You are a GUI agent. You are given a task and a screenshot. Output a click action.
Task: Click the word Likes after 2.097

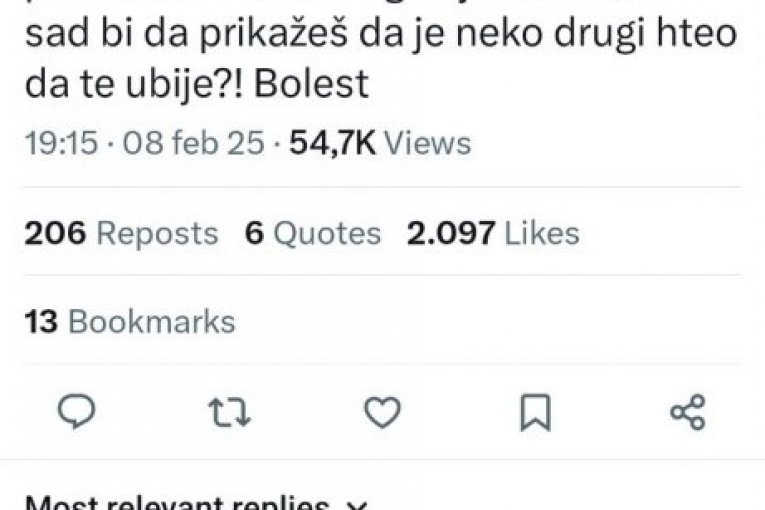pyautogui.click(x=542, y=233)
